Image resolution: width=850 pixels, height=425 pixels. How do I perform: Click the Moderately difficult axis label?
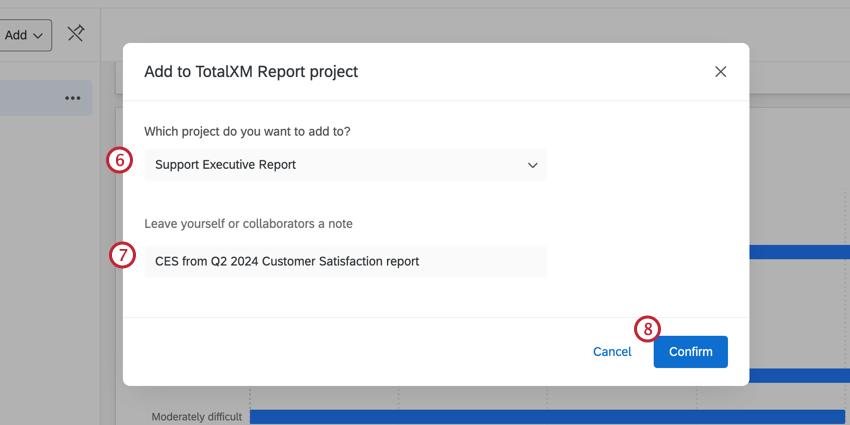point(196,417)
